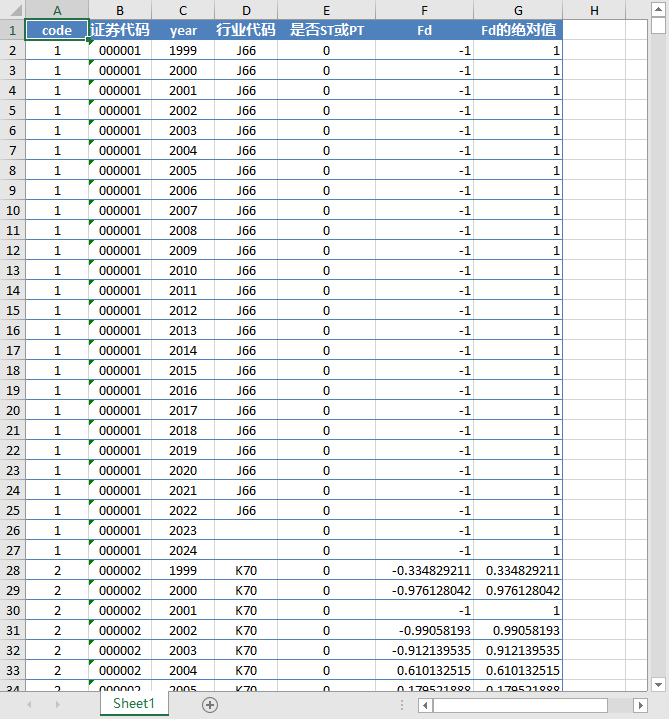Image resolution: width=669 pixels, height=719 pixels.
Task: Select column D header
Action: coord(246,10)
